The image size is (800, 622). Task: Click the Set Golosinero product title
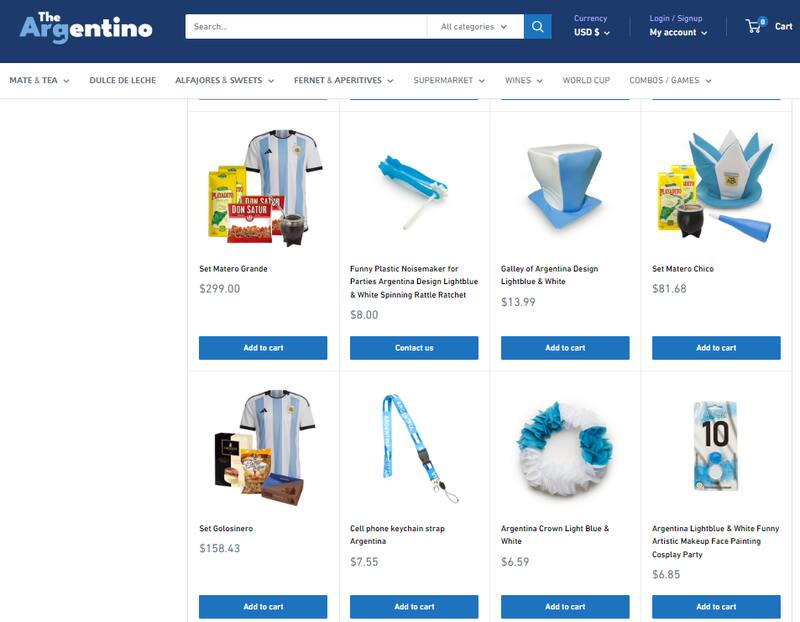pos(226,528)
